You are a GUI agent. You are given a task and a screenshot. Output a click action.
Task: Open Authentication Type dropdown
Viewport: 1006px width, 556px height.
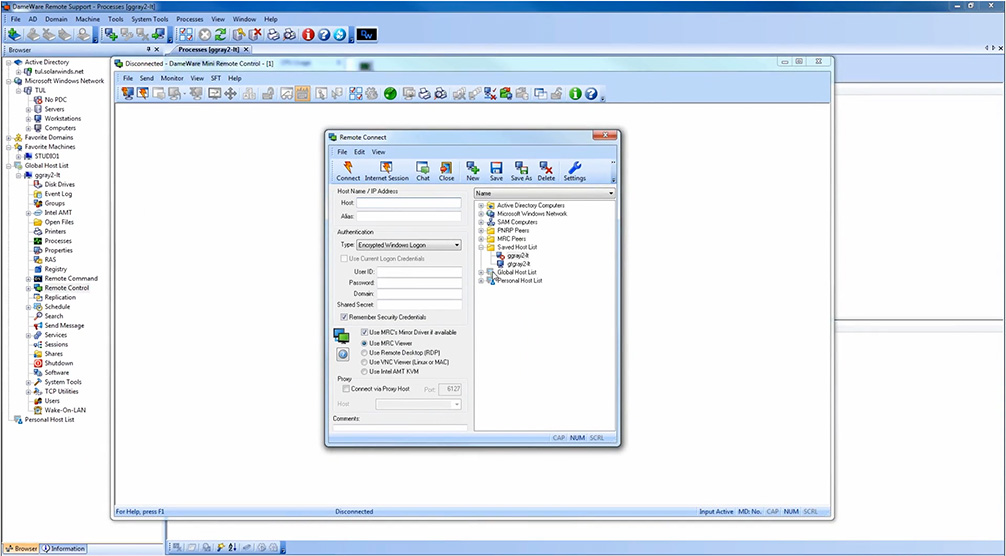point(409,245)
